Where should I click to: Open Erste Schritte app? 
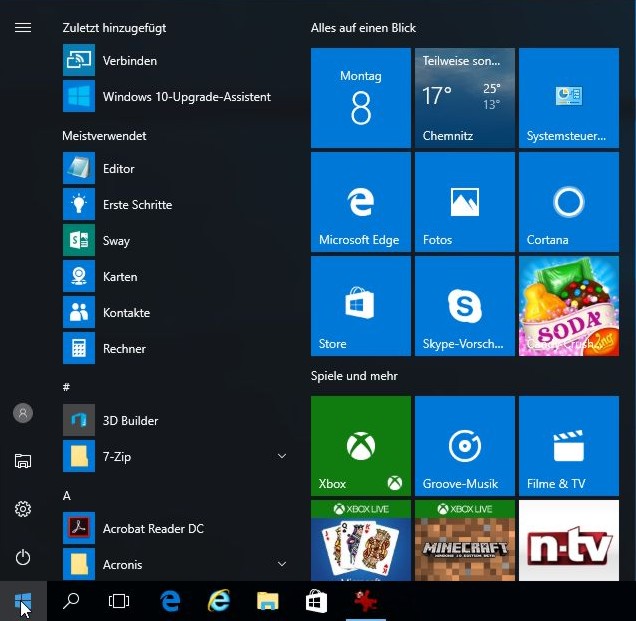click(x=176, y=204)
